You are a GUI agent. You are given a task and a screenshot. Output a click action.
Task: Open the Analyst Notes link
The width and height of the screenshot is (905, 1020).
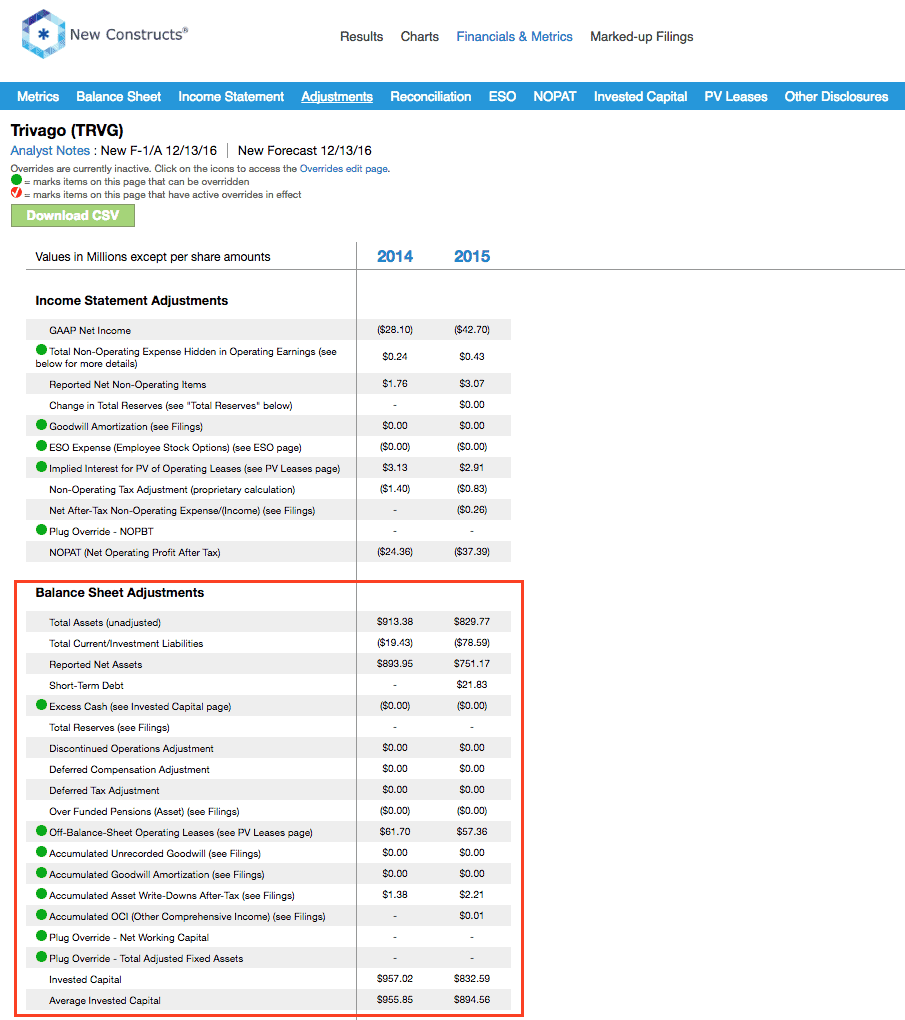click(x=50, y=150)
